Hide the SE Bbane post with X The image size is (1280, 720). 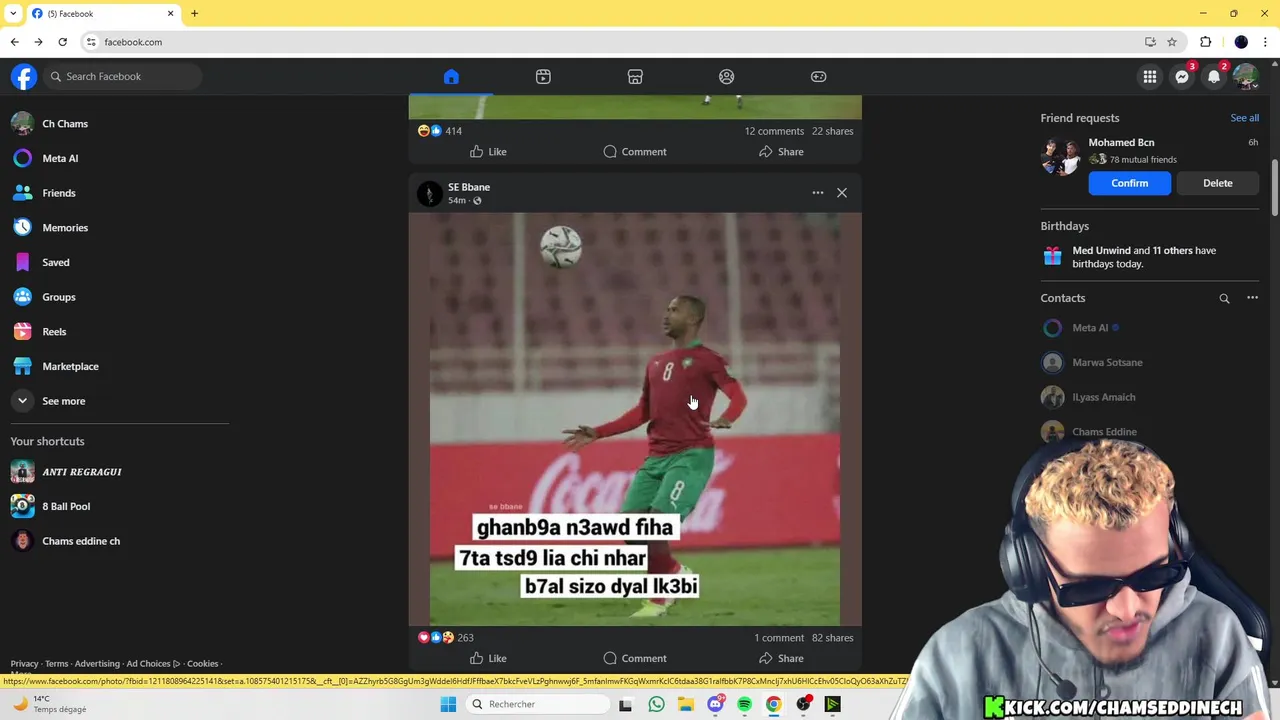[x=842, y=193]
